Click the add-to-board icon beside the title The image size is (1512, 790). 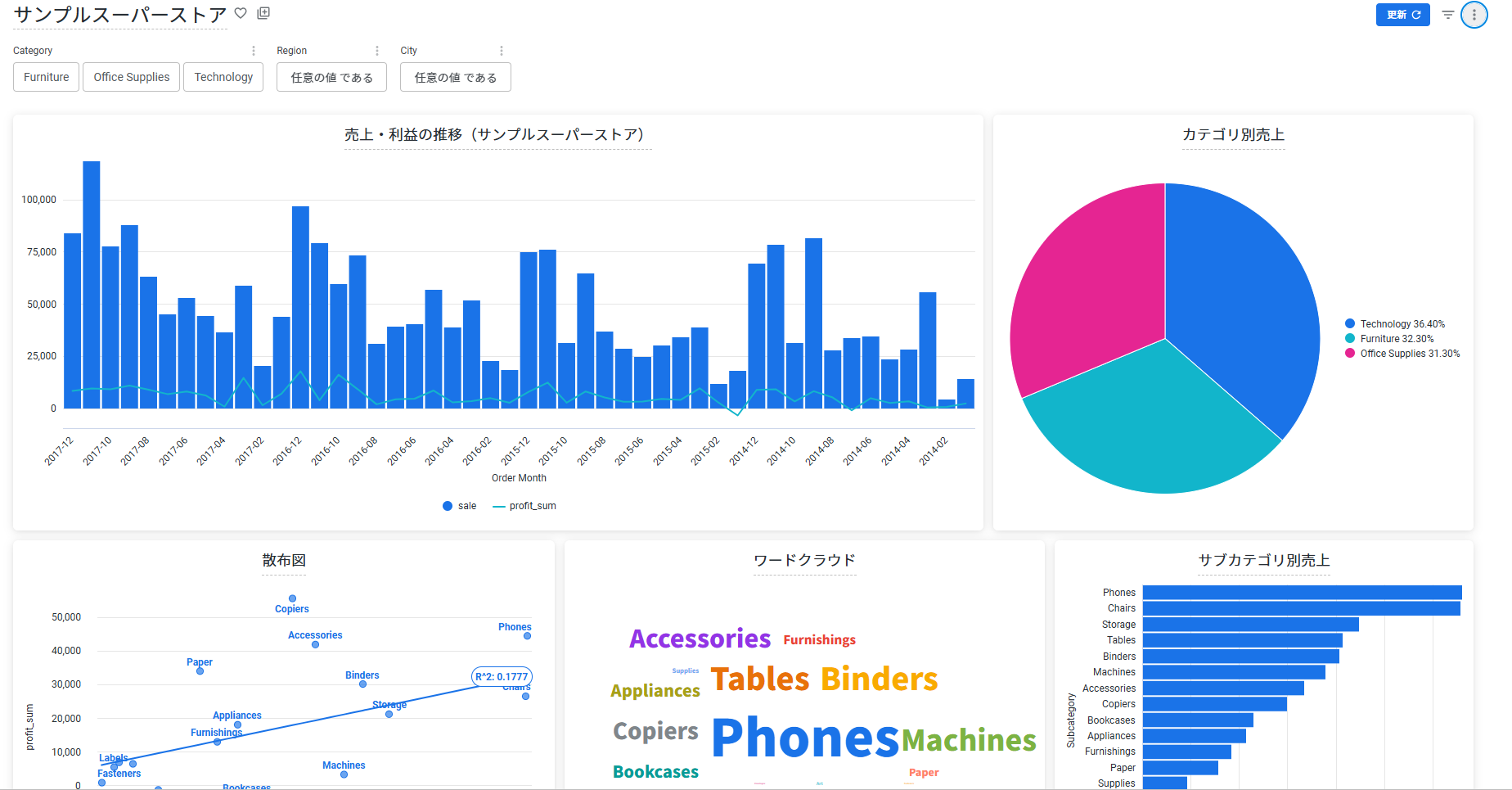pyautogui.click(x=263, y=13)
